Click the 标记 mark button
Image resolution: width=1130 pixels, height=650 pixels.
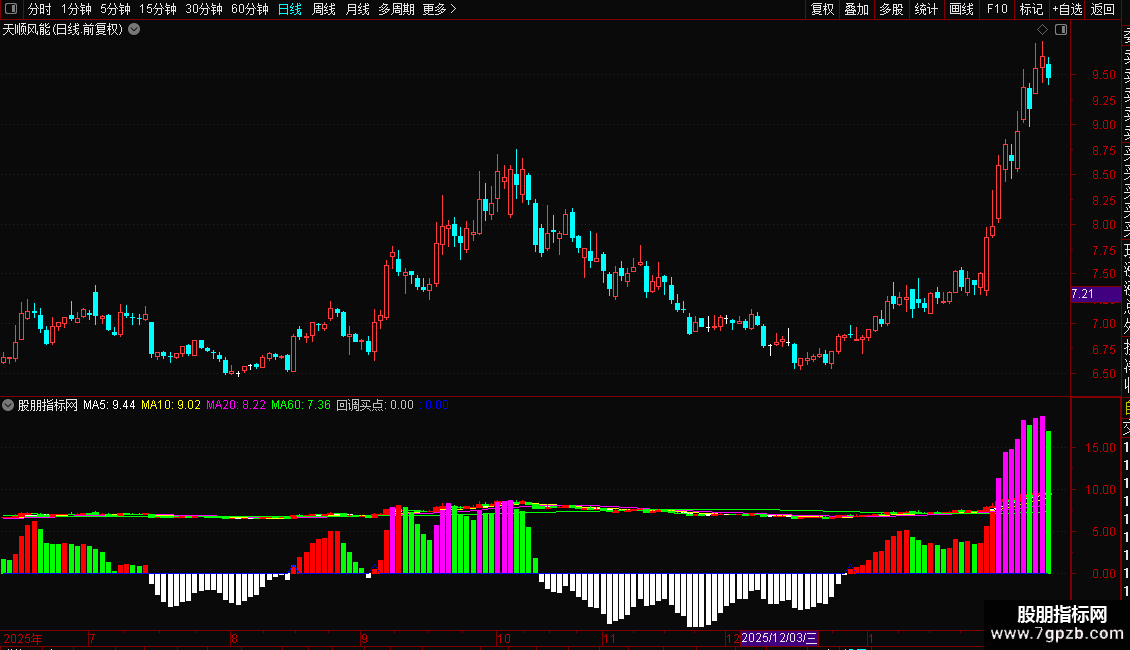(1031, 9)
